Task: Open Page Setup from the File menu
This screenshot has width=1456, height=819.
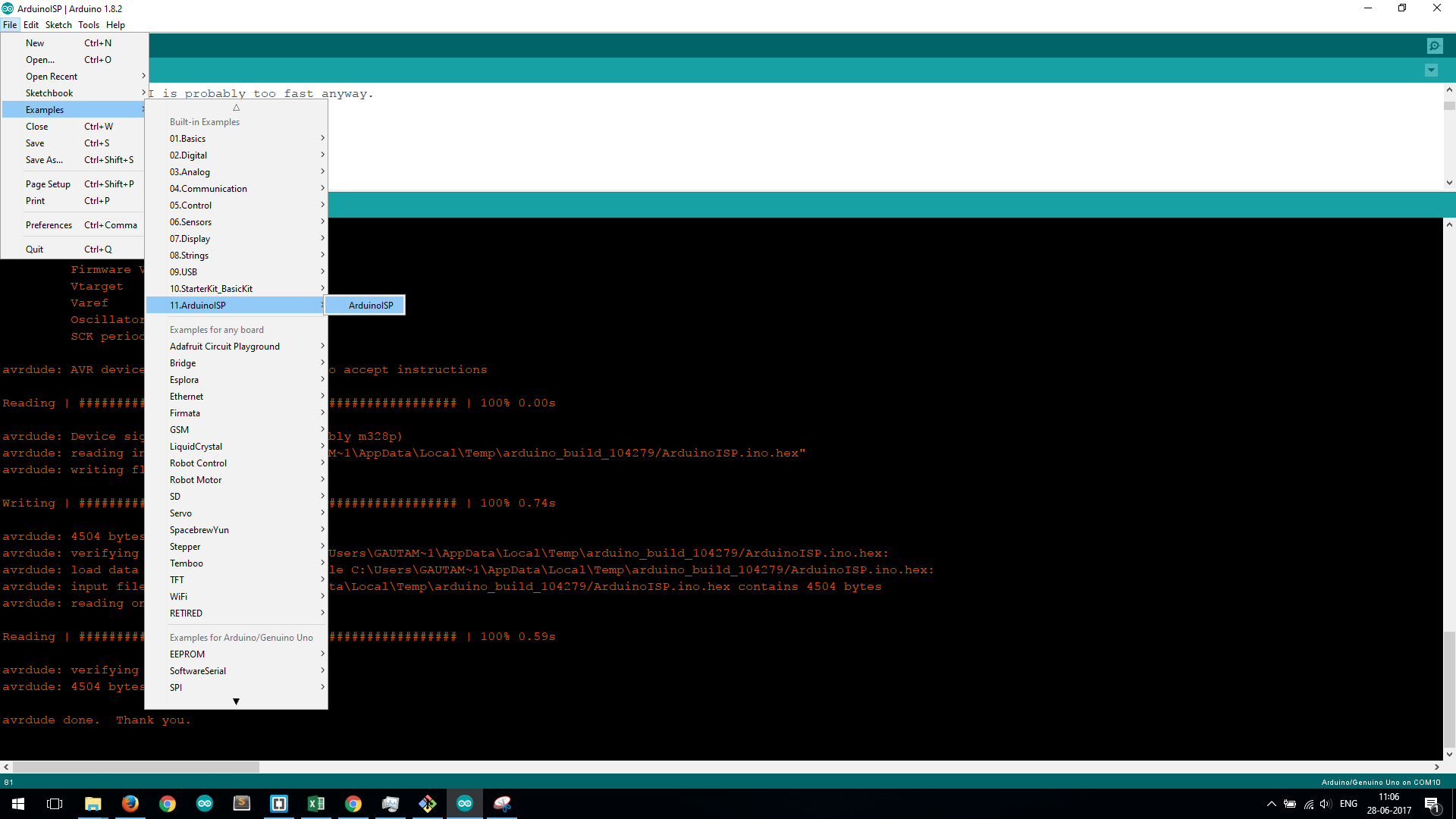Action: [x=74, y=184]
